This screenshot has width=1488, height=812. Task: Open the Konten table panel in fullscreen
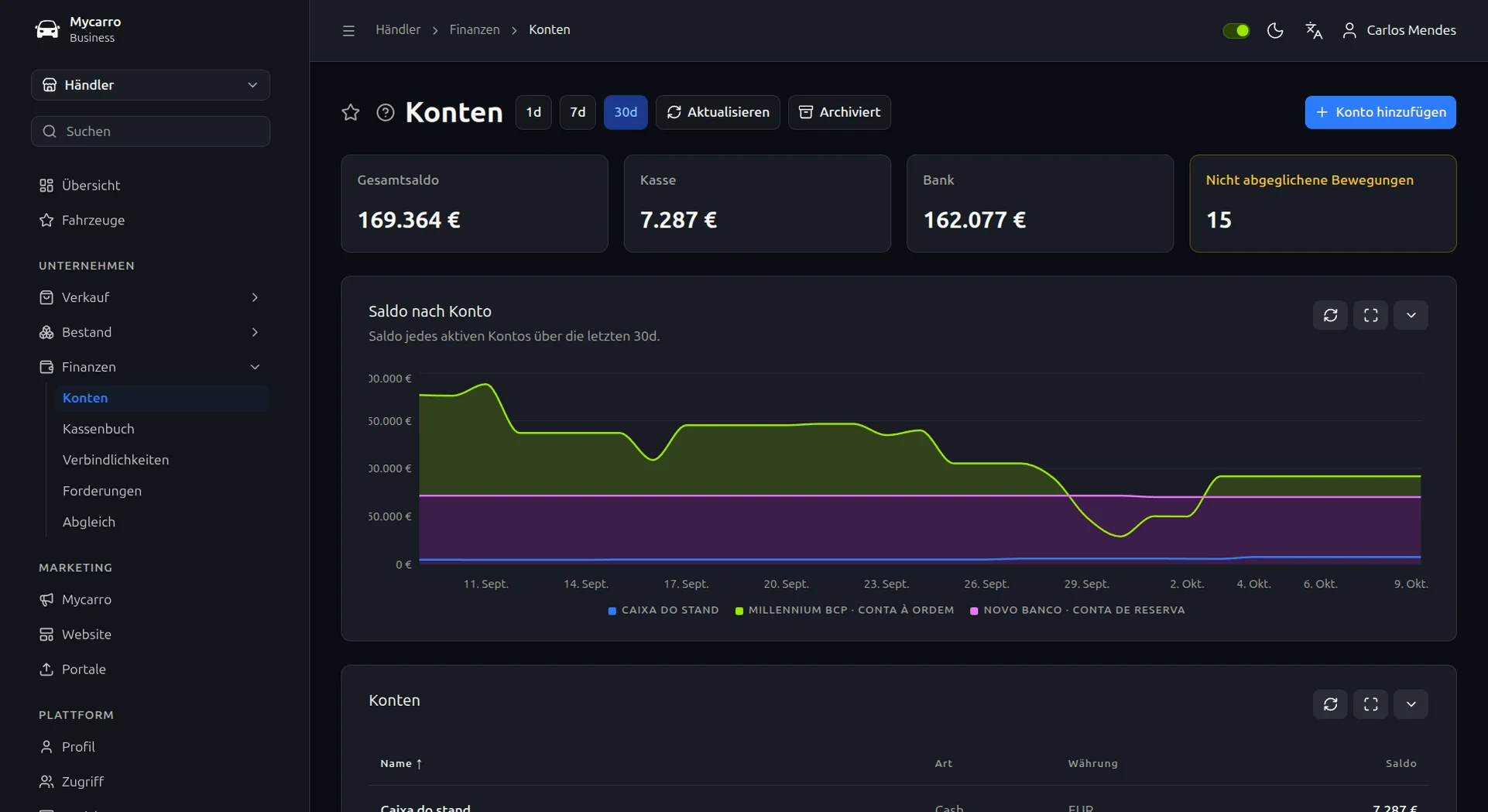click(x=1371, y=704)
